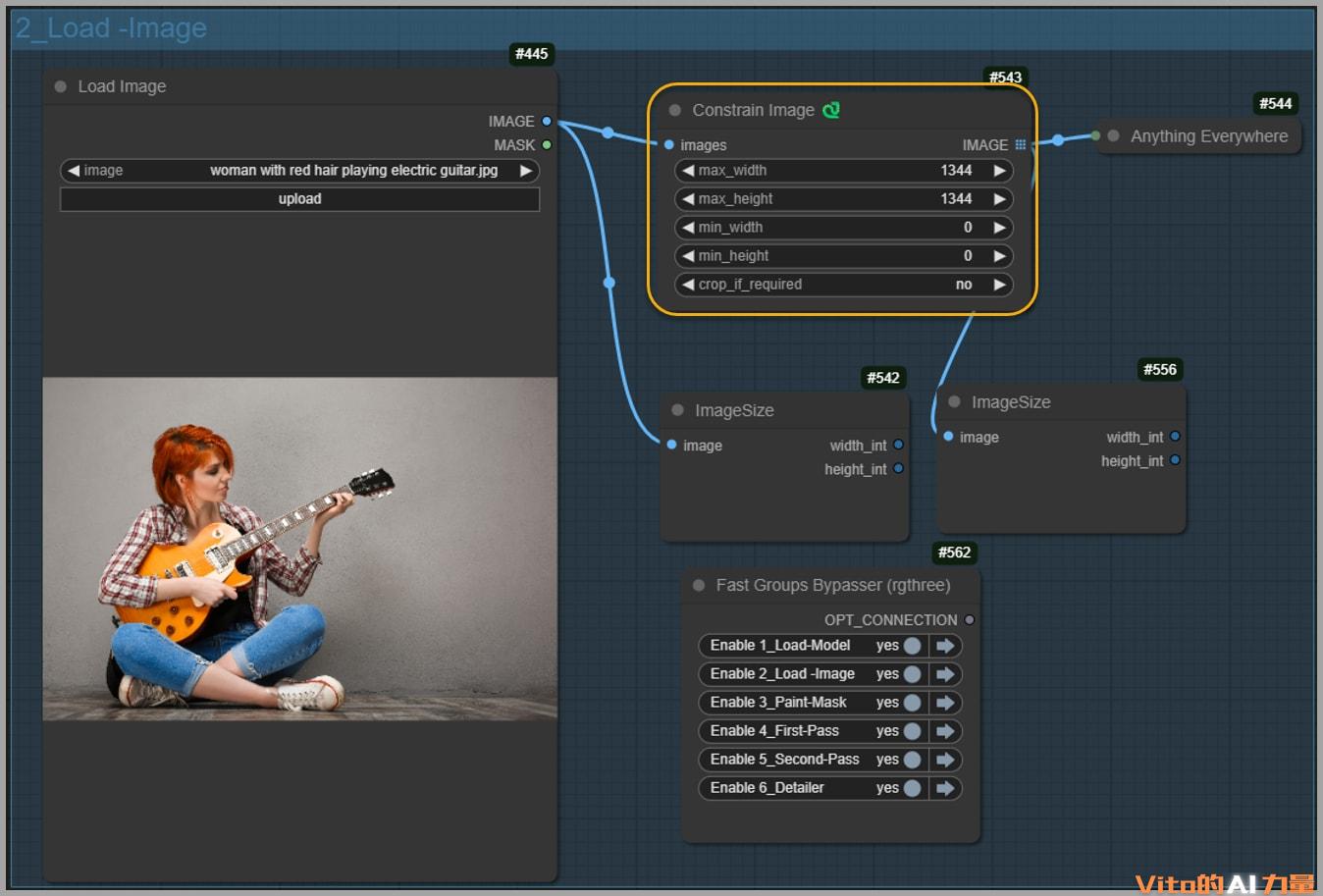Screen dimensions: 1323x896
Task: Select previous image with left arrow
Action: [x=74, y=171]
